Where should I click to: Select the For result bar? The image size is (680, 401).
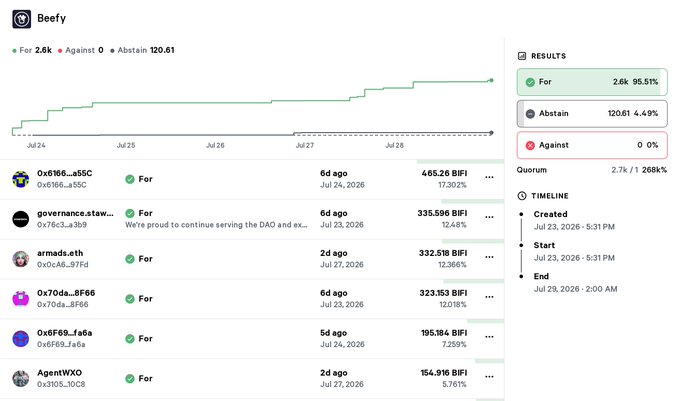click(x=592, y=82)
